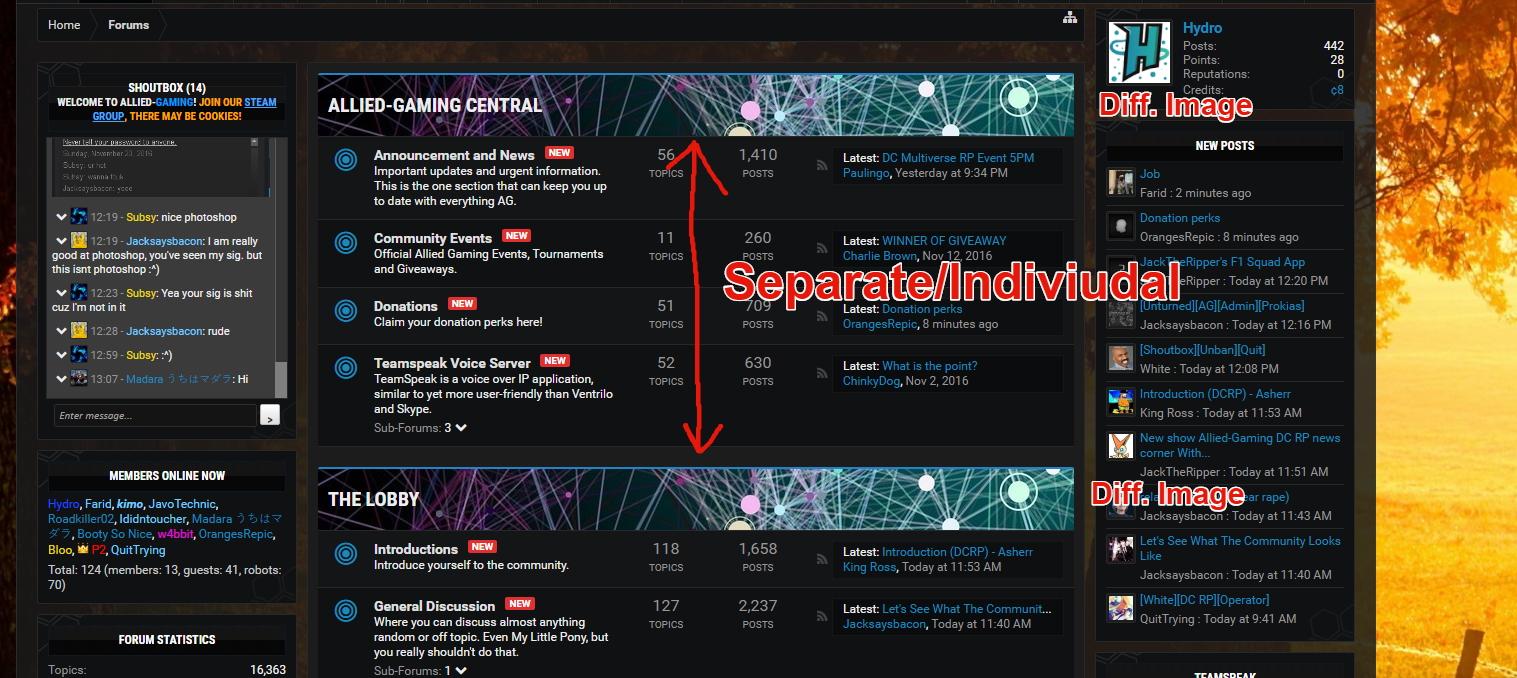The image size is (1517, 678).
Task: Click the sitemap icon beside the breadcrumb bar
Action: tap(1069, 18)
